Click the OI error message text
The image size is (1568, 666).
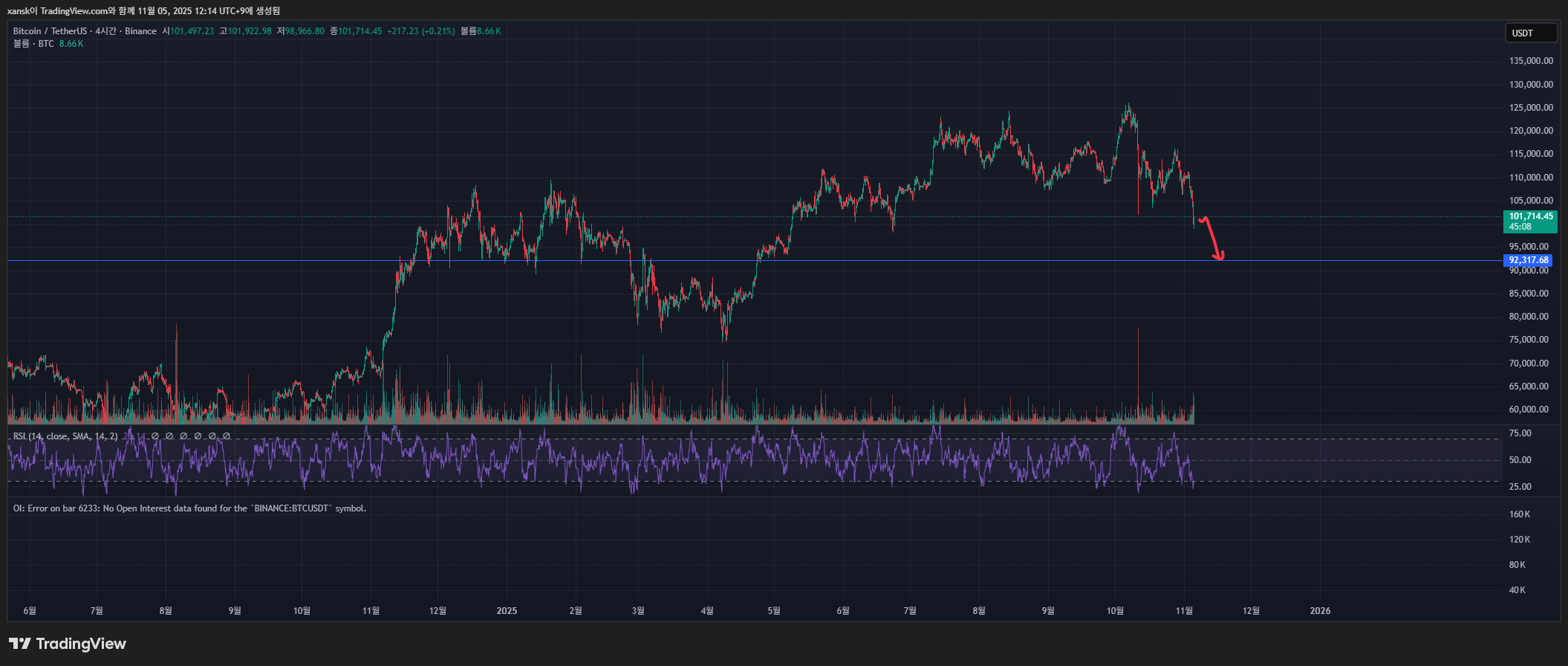[x=189, y=508]
